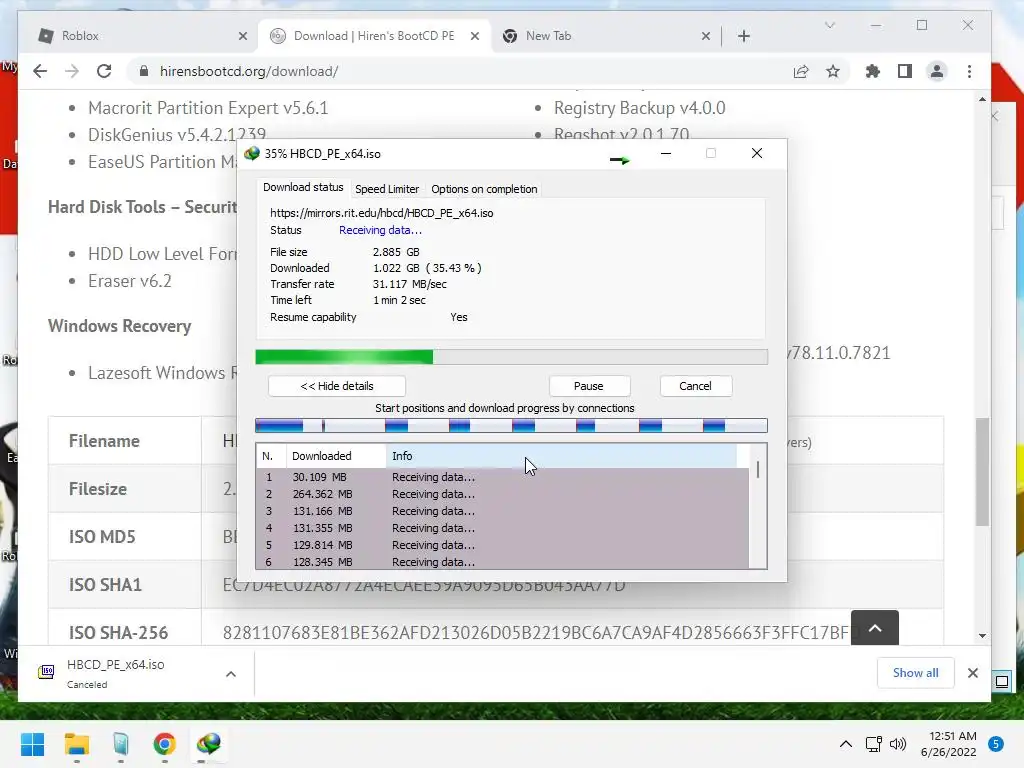This screenshot has width=1024, height=768.
Task: Click Macrorit Partition Expert v5.6.1 text
Action: pyautogui.click(x=208, y=108)
